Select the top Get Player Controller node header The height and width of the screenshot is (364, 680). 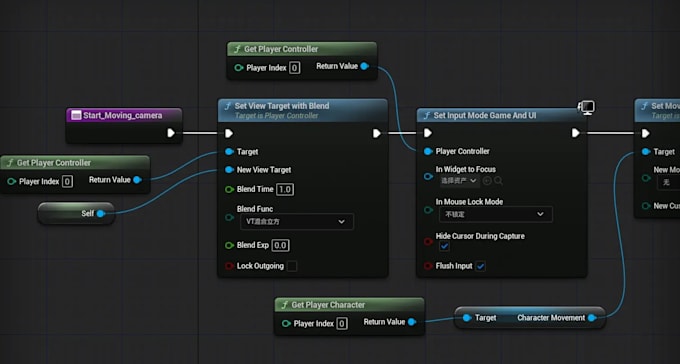coord(302,49)
